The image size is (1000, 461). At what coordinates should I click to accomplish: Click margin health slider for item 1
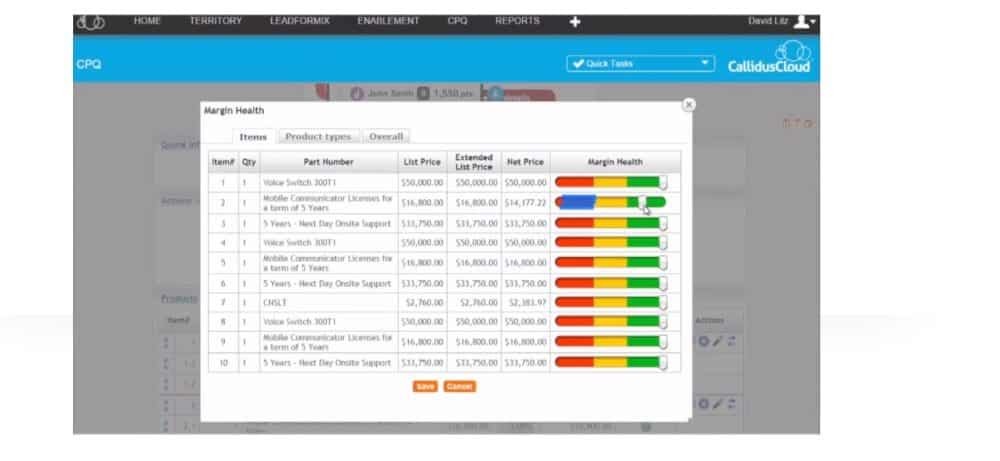pyautogui.click(x=611, y=182)
